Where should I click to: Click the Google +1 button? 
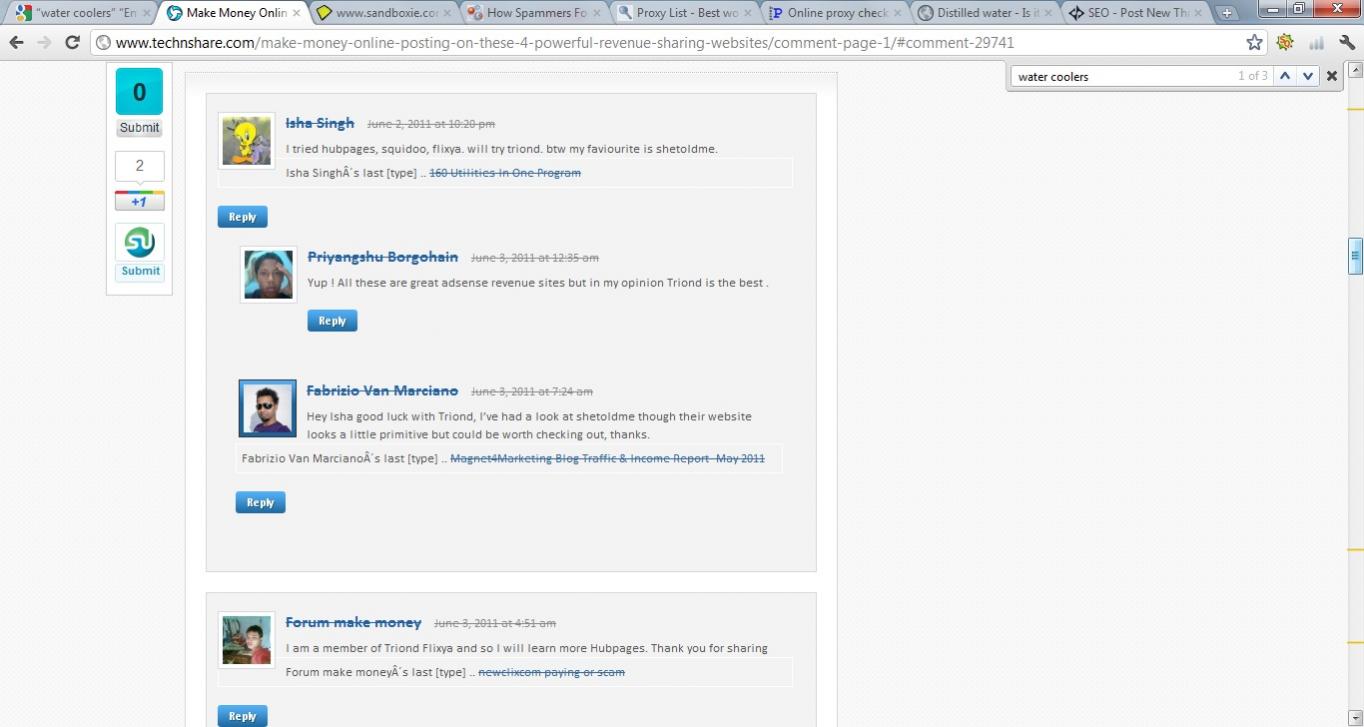click(139, 201)
